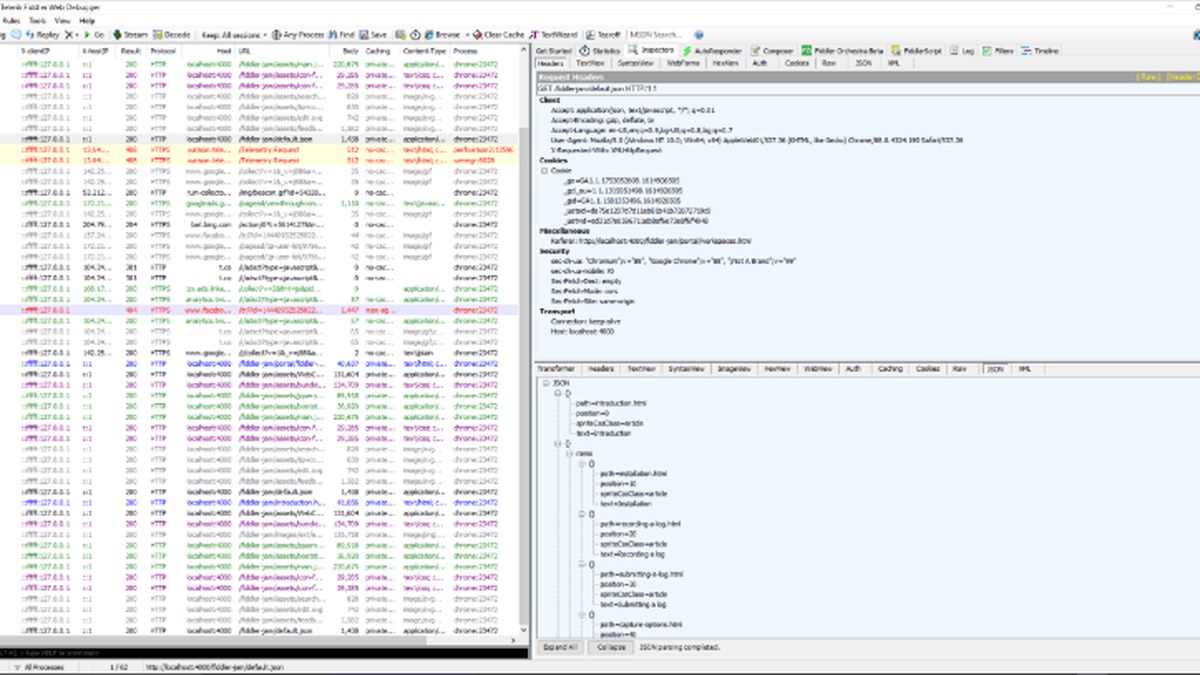Click the Result column header
The height and width of the screenshot is (675, 1200).
tap(131, 50)
